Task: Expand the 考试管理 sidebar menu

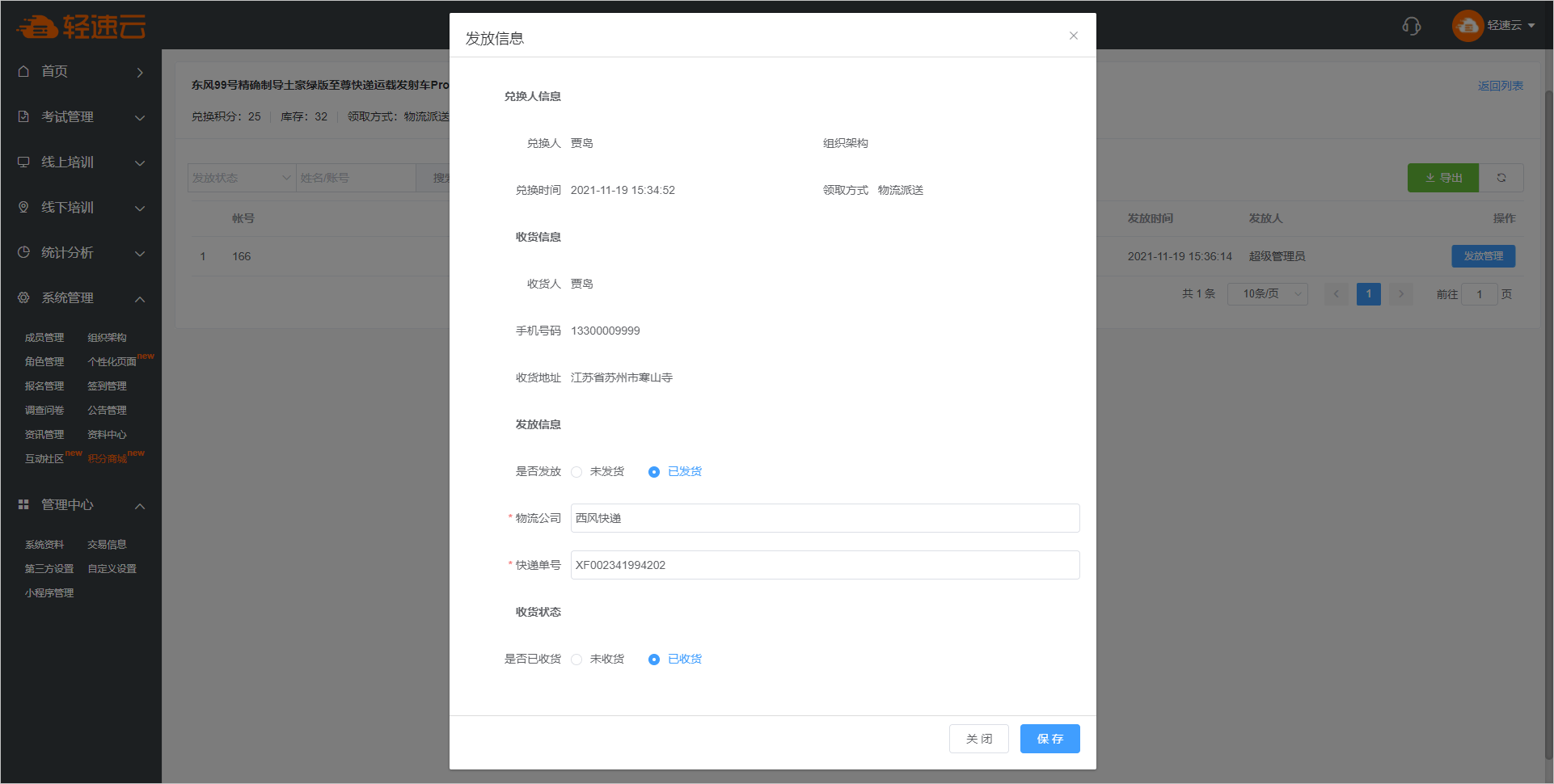Action: [81, 116]
